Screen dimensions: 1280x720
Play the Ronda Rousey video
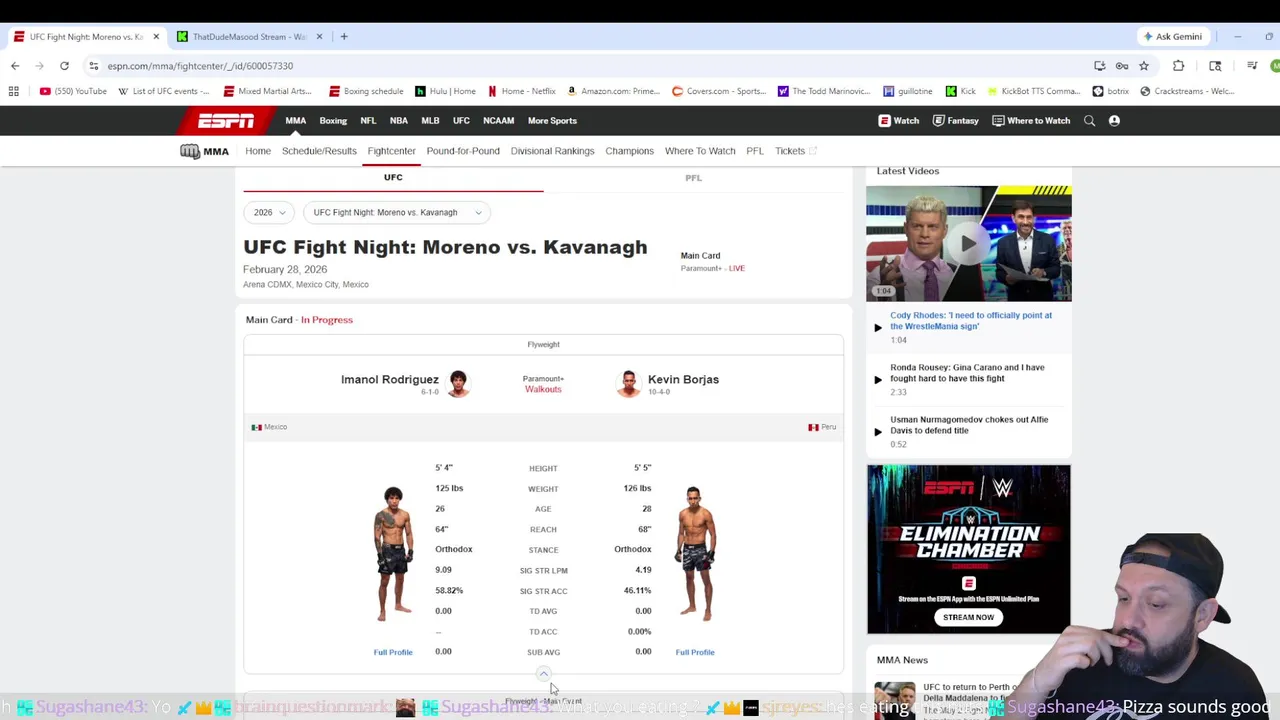click(x=878, y=379)
